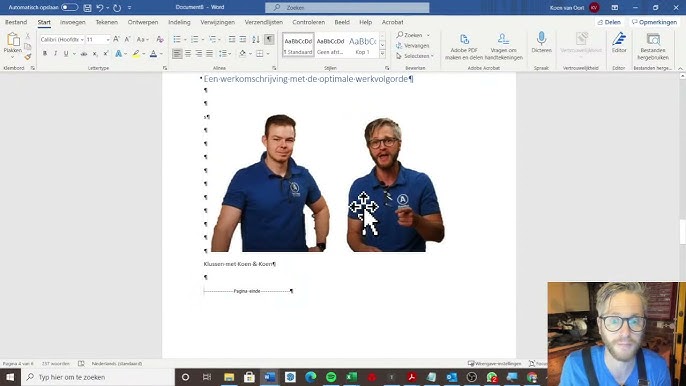The image size is (686, 386).
Task: Click the Opmerkingen button
Action: point(654,22)
